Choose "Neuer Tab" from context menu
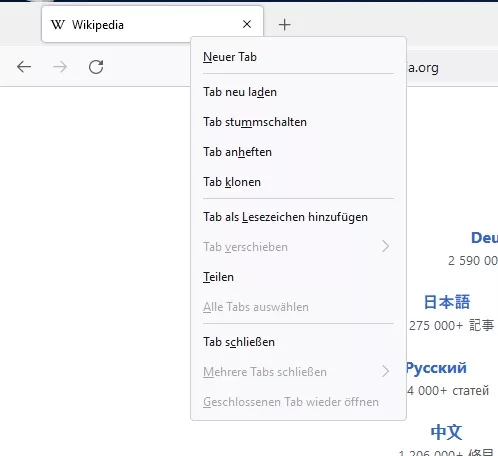The width and height of the screenshot is (498, 456). point(298,57)
